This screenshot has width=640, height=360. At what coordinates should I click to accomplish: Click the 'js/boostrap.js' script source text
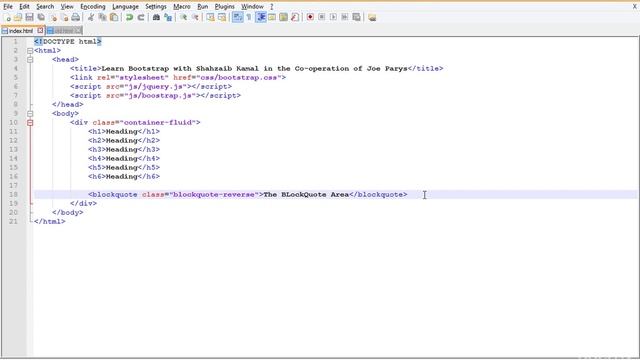159,96
